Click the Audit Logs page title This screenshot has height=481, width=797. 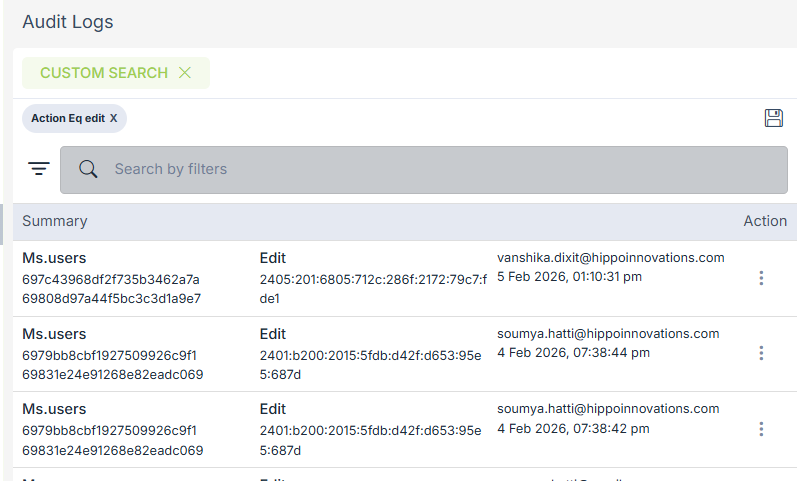68,21
